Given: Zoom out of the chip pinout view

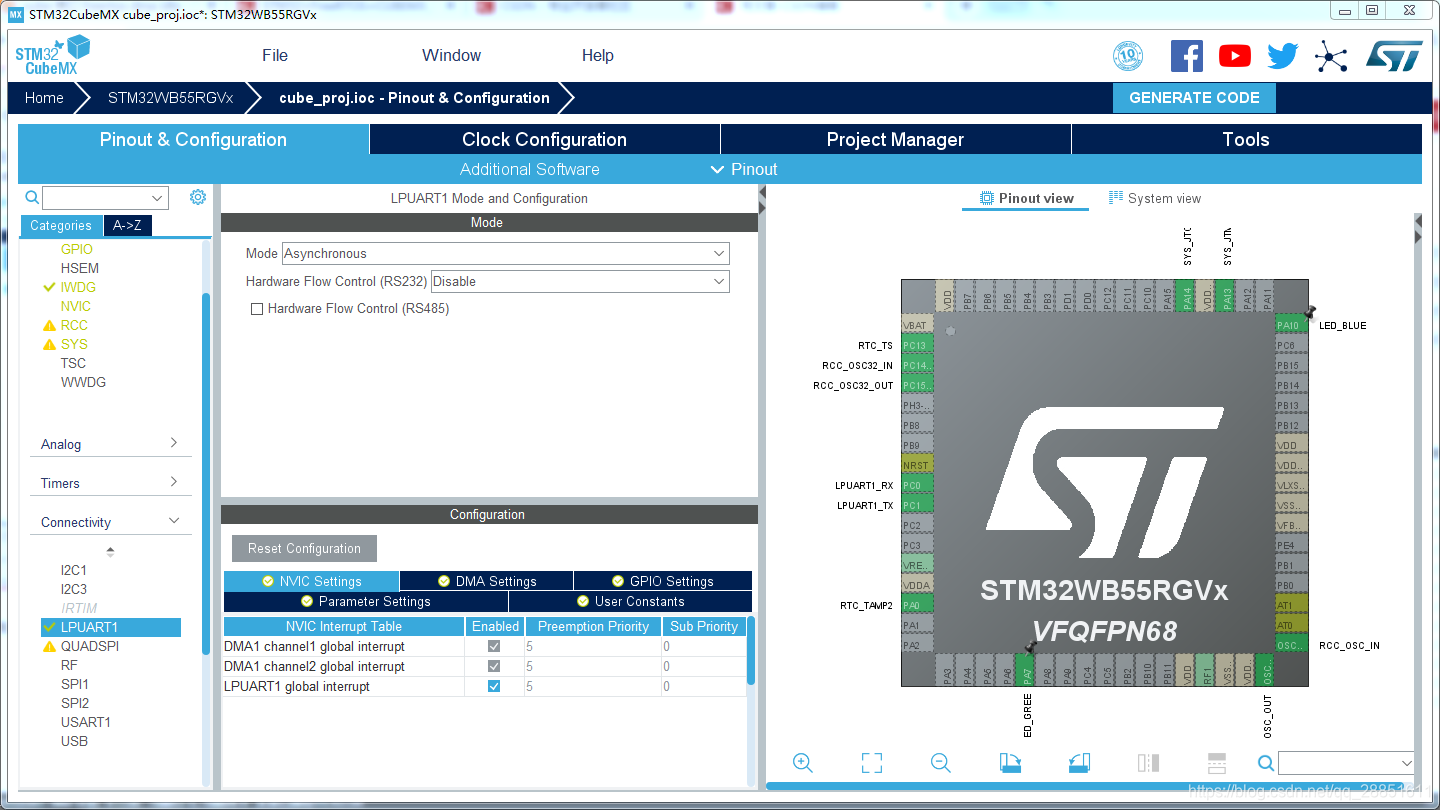Looking at the screenshot, I should pyautogui.click(x=940, y=763).
